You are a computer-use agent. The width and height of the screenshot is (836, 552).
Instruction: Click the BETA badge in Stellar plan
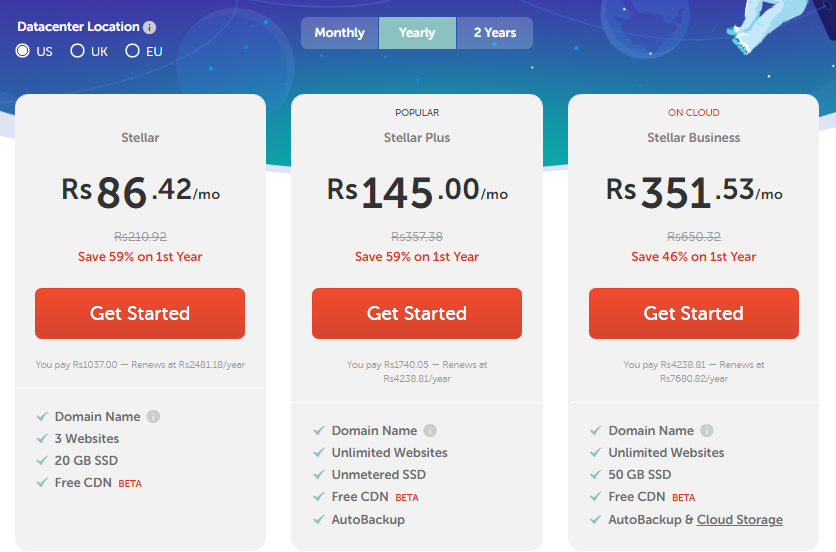coord(130,484)
